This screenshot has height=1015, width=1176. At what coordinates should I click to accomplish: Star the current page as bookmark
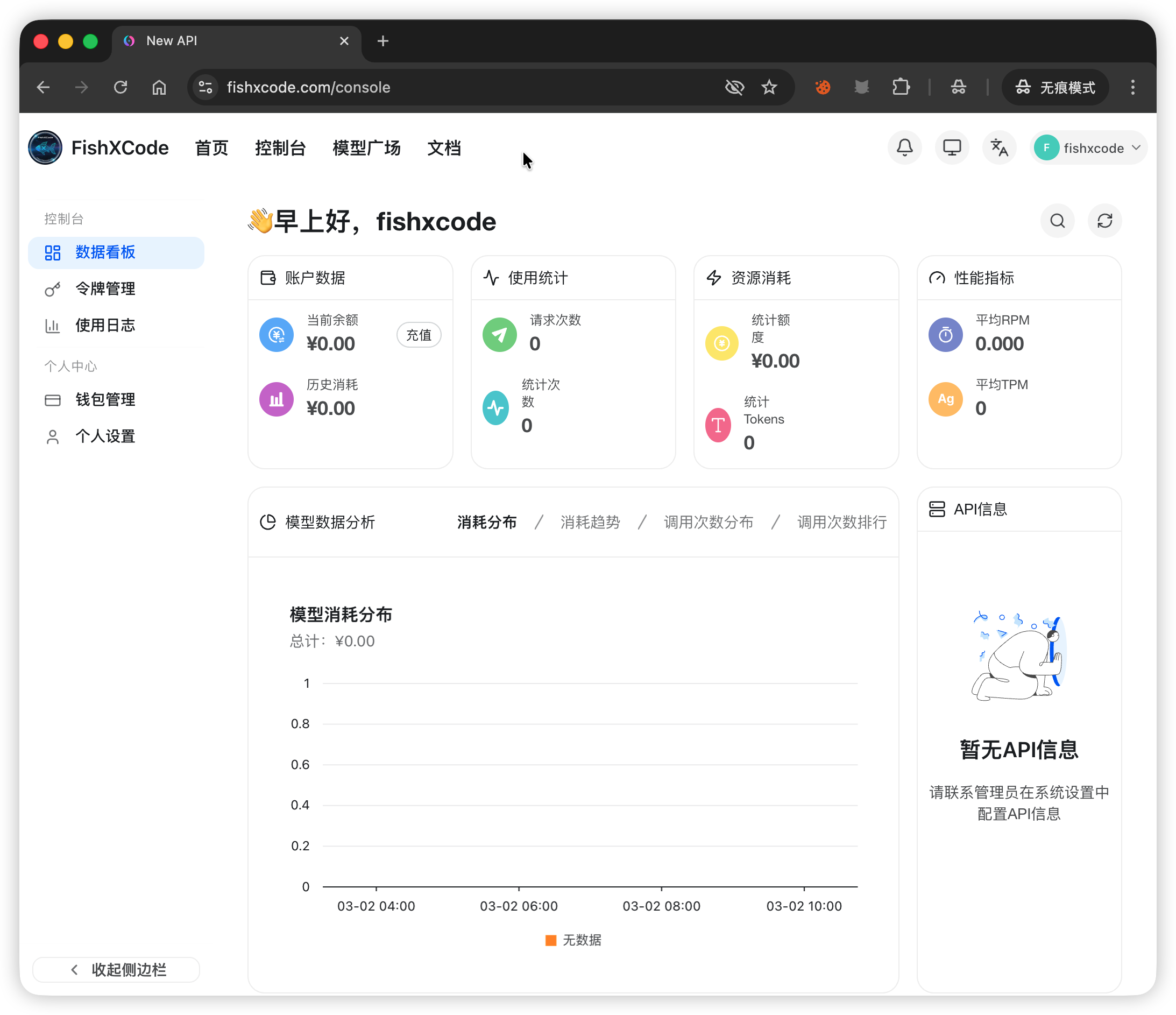(769, 87)
